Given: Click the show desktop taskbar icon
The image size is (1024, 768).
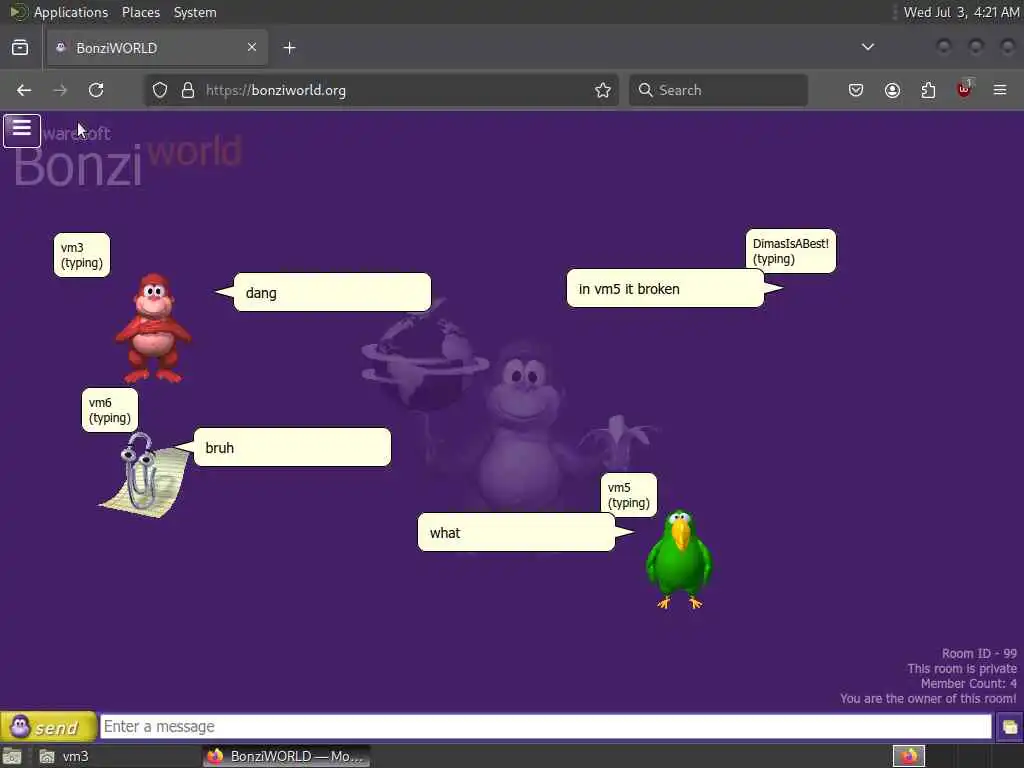Looking at the screenshot, I should tap(12, 756).
